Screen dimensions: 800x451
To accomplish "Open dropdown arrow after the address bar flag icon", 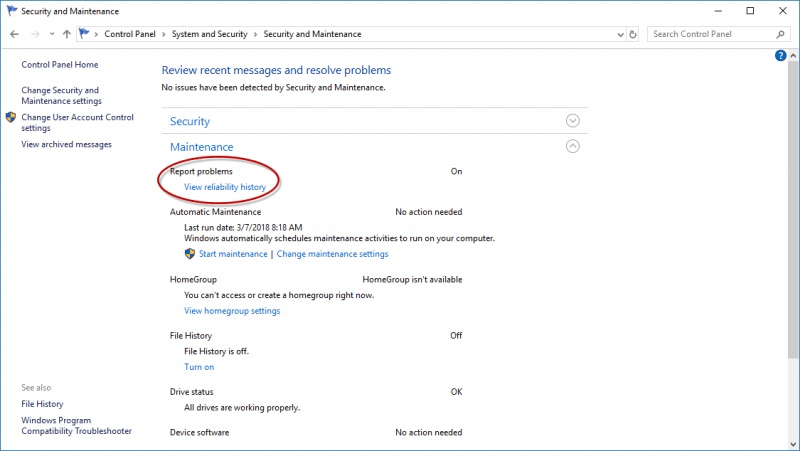I will [x=96, y=34].
